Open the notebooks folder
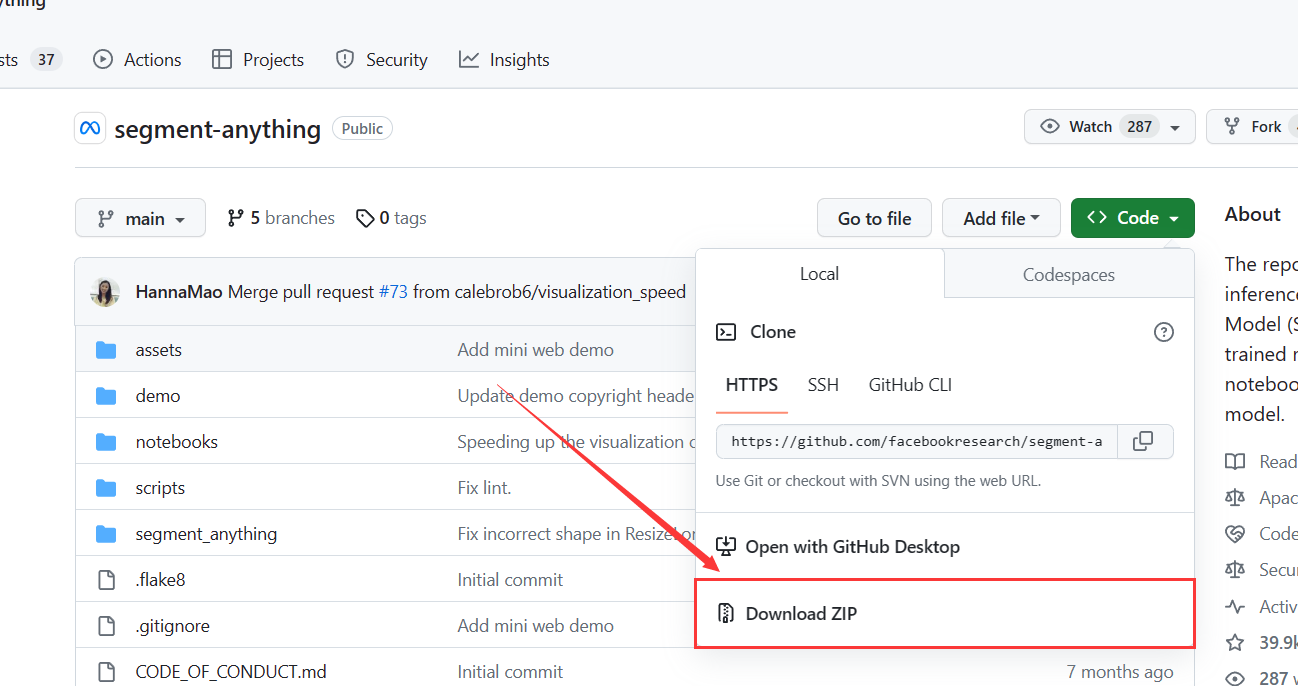Image resolution: width=1298 pixels, height=686 pixels. click(x=176, y=442)
